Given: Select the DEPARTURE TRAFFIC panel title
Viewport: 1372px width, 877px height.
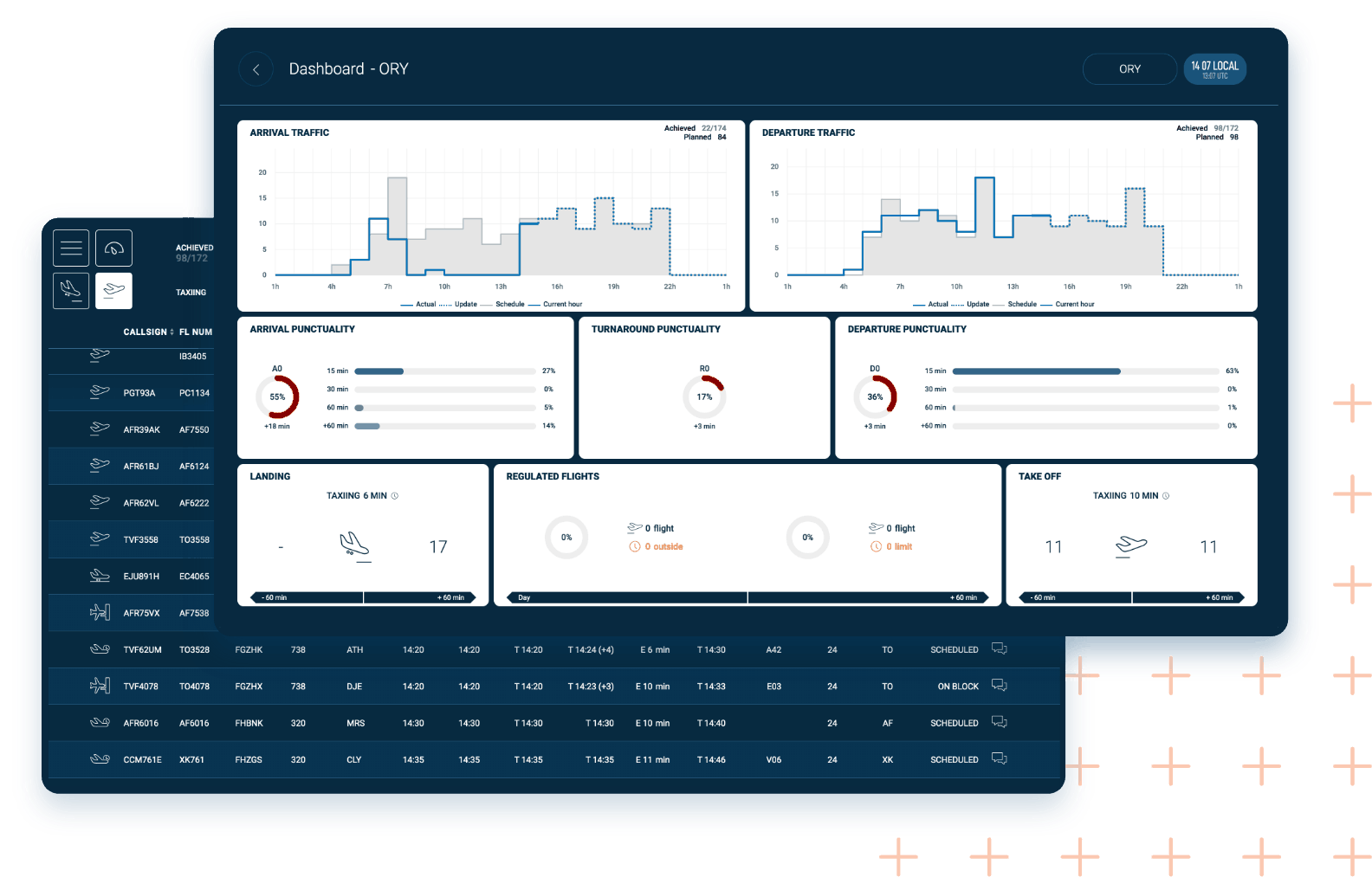Looking at the screenshot, I should pyautogui.click(x=808, y=133).
